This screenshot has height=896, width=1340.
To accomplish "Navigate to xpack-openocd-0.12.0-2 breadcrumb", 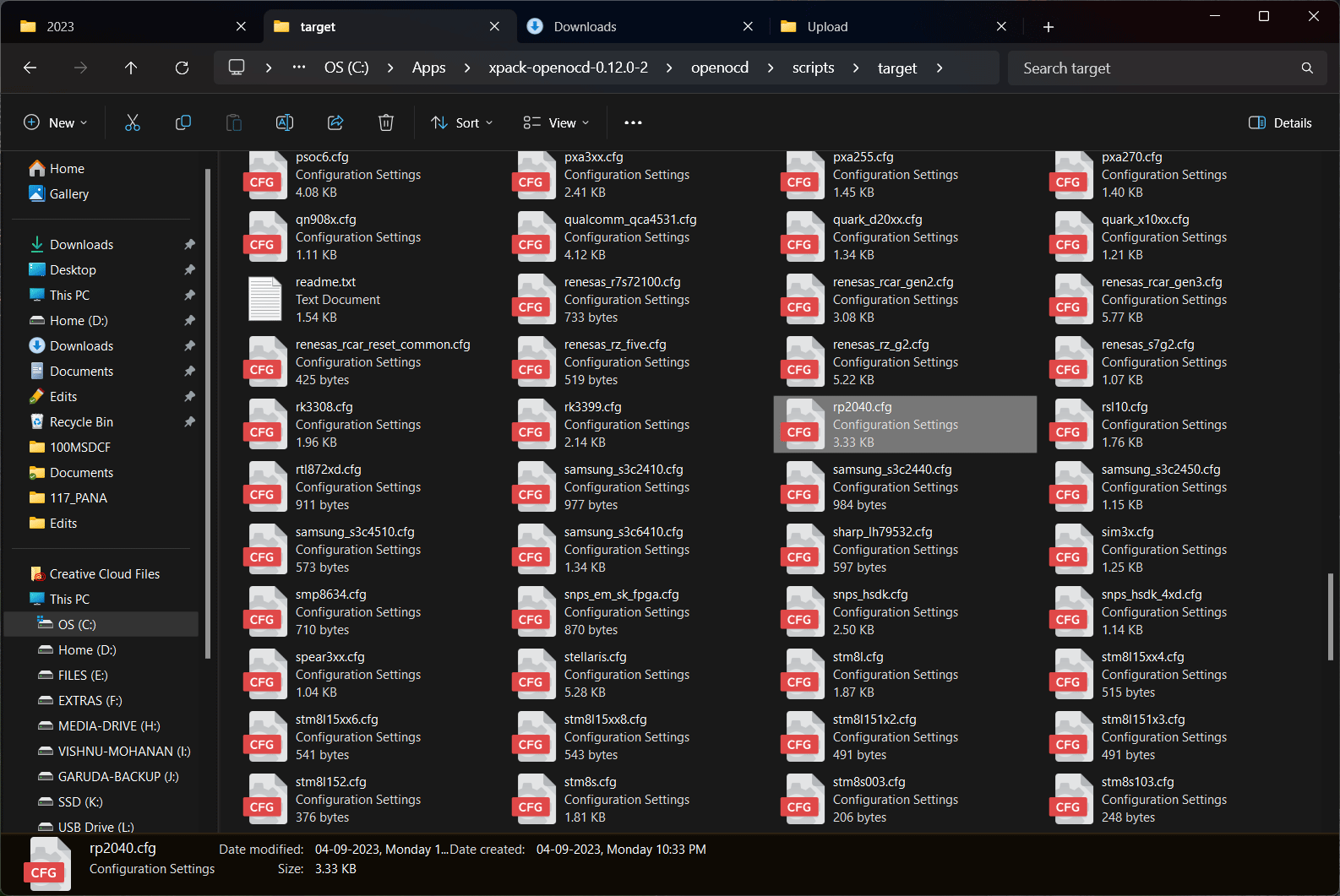I will pos(569,68).
